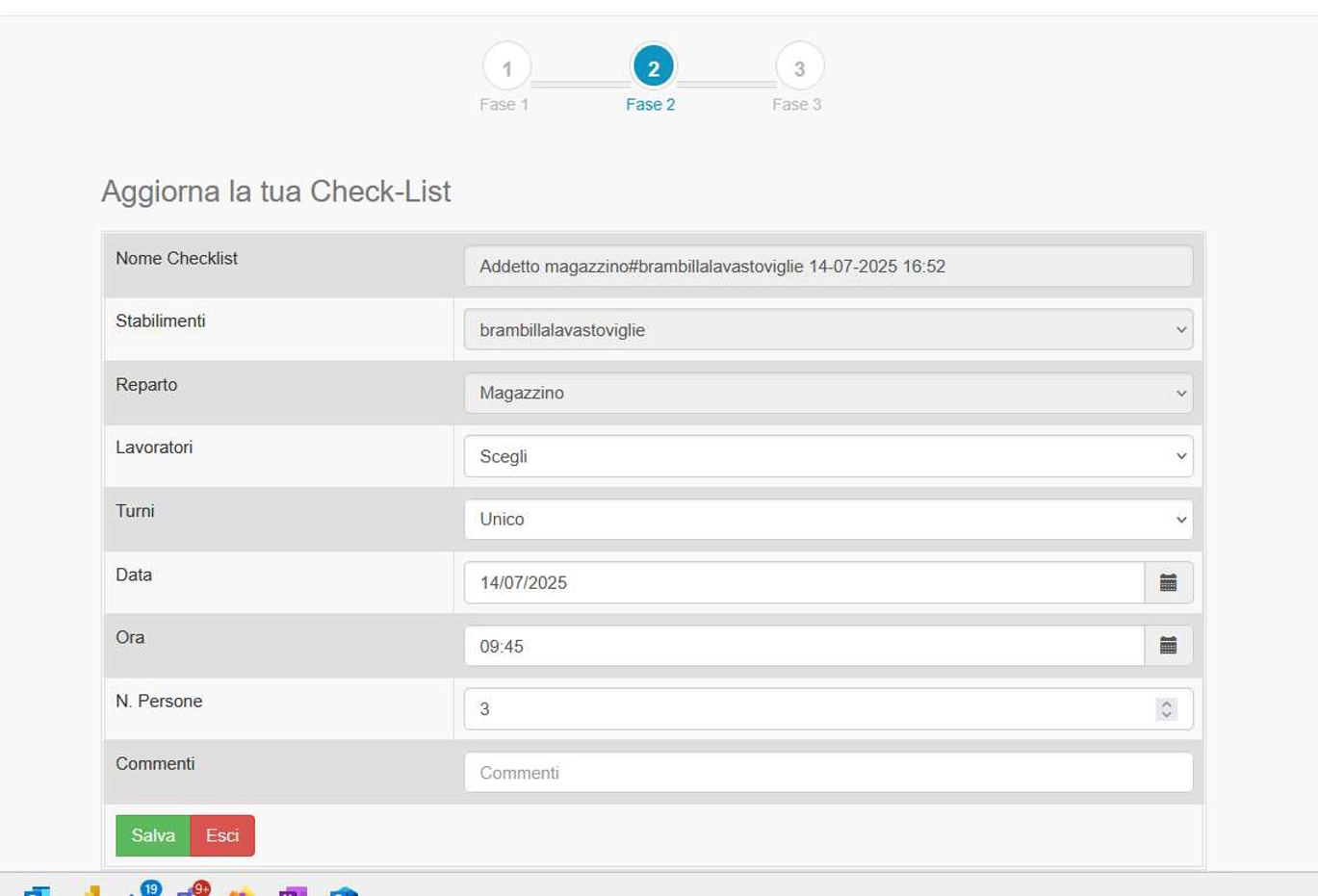Increase N. Persone with up arrow
This screenshot has height=896, width=1318.
click(1167, 704)
